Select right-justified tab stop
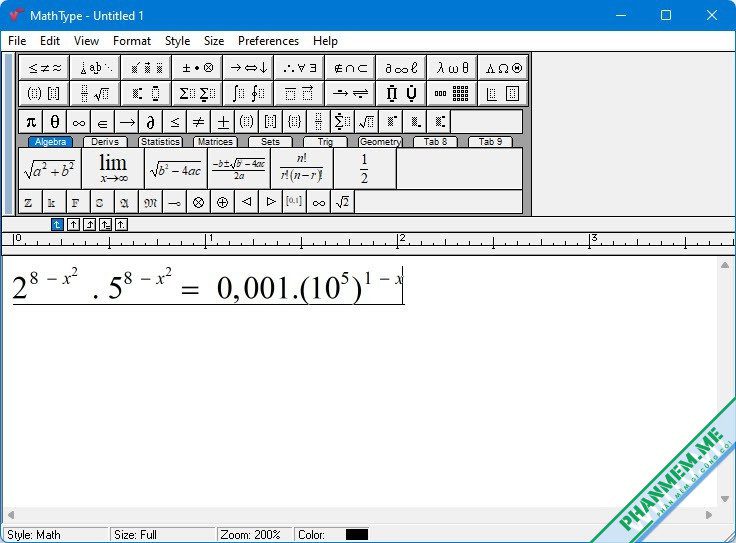The width and height of the screenshot is (736, 543). [89, 225]
